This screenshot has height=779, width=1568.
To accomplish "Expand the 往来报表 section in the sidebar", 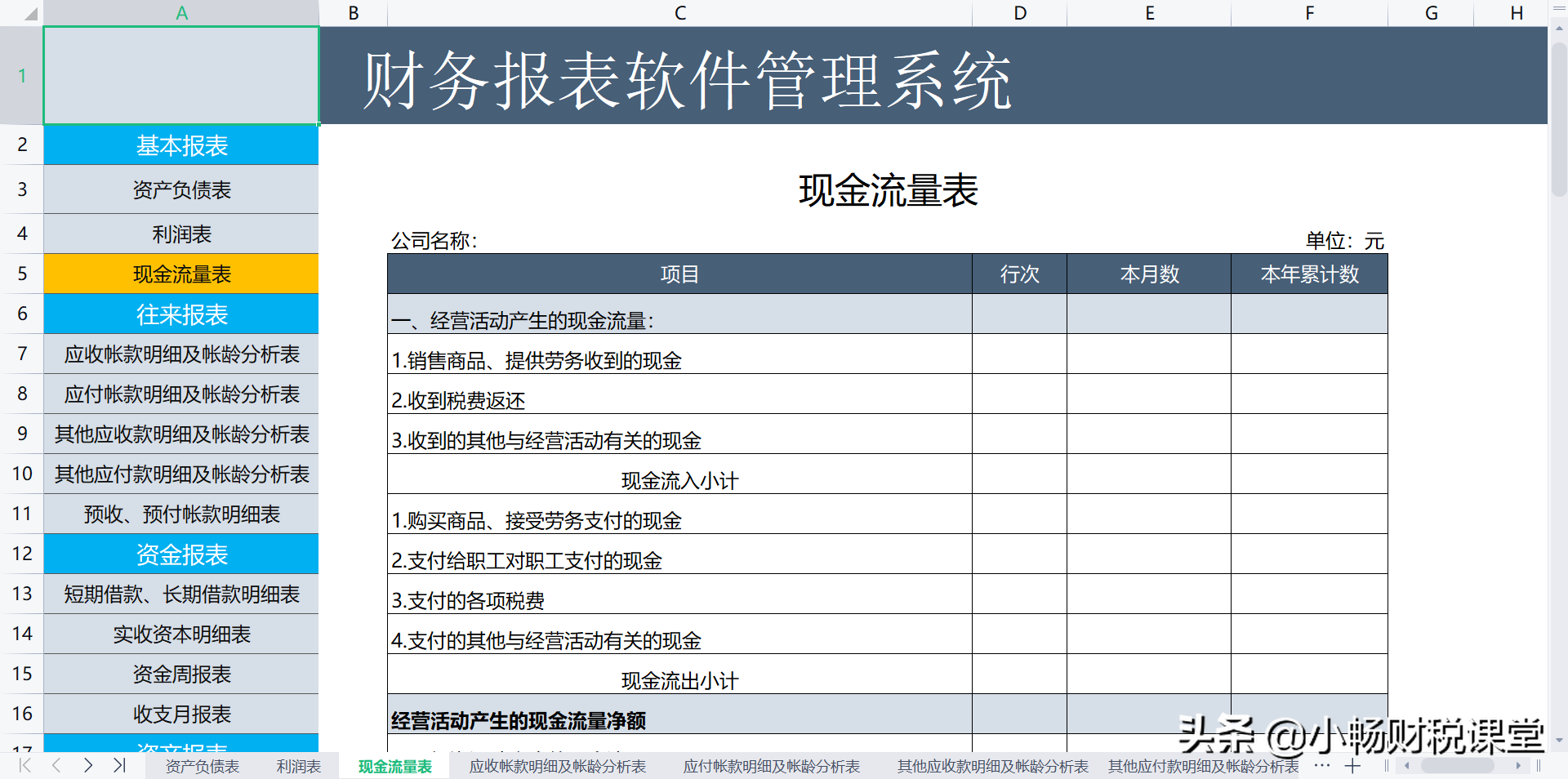I will tap(180, 314).
